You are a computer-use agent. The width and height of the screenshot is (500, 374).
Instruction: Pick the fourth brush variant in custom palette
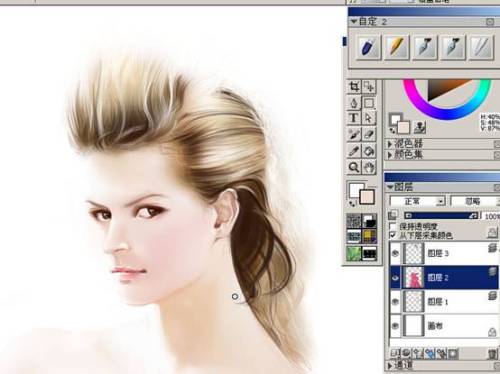tap(453, 47)
